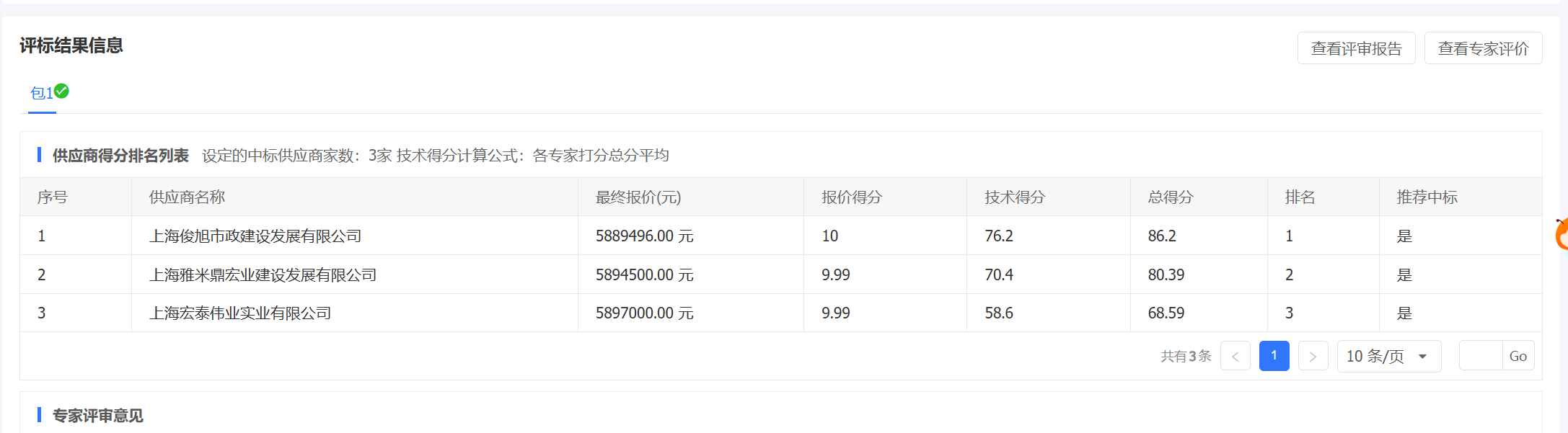Image resolution: width=1568 pixels, height=433 pixels.
Task: Switch to the 包1 tab
Action: click(41, 94)
